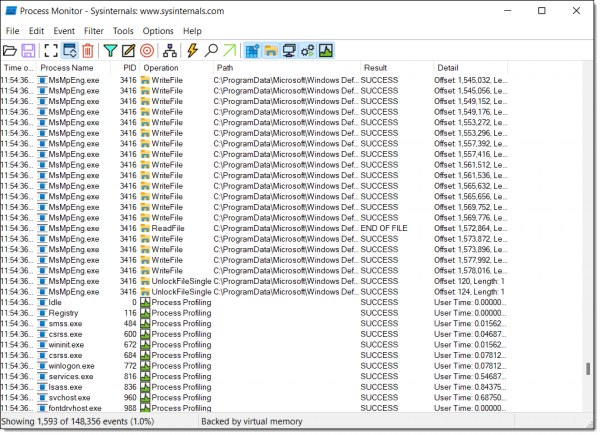Toggle Show Registry Activity icon
600x435 pixels.
pos(252,51)
